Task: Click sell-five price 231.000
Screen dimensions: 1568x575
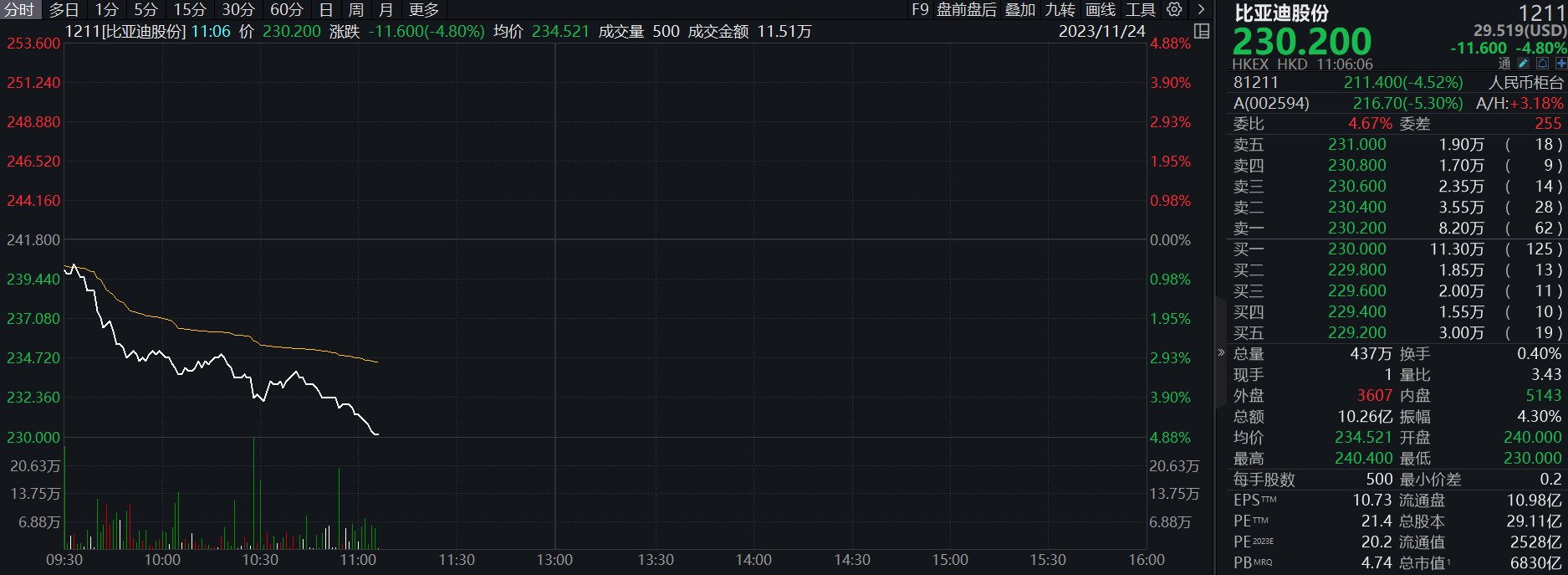Action: 1357,145
